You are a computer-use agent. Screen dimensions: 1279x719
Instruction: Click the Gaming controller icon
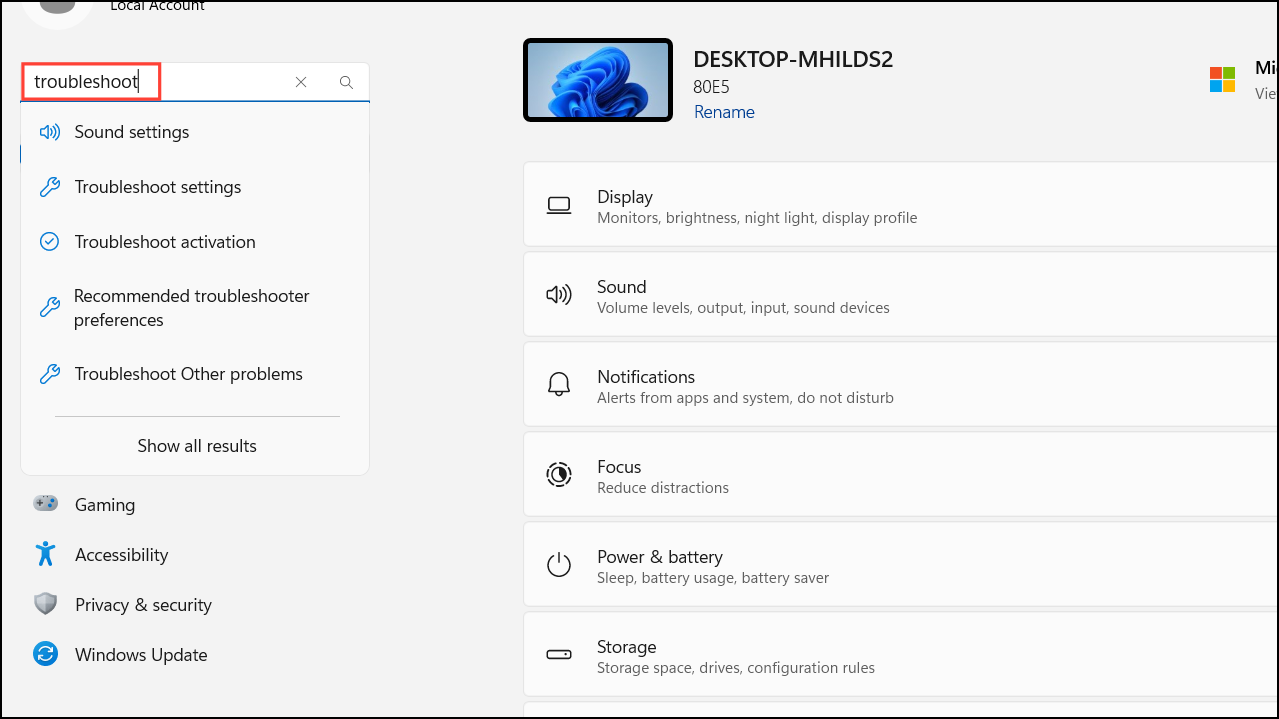45,504
